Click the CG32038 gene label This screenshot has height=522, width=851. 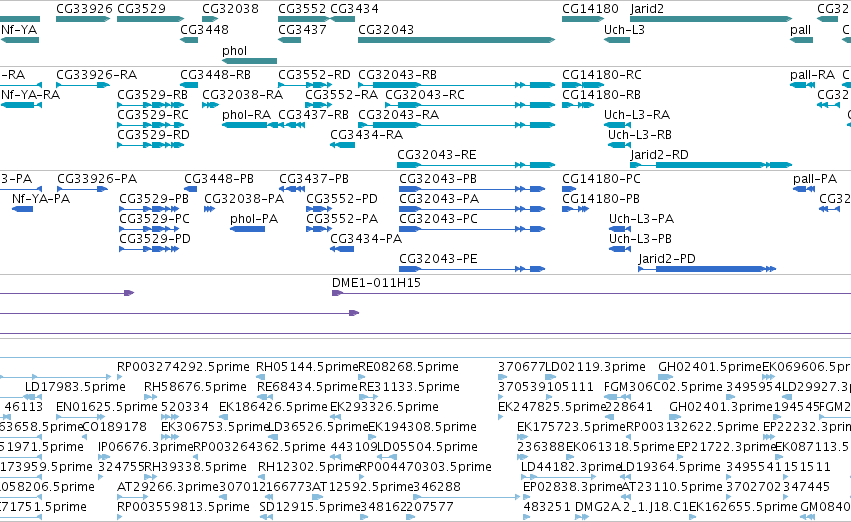[230, 9]
